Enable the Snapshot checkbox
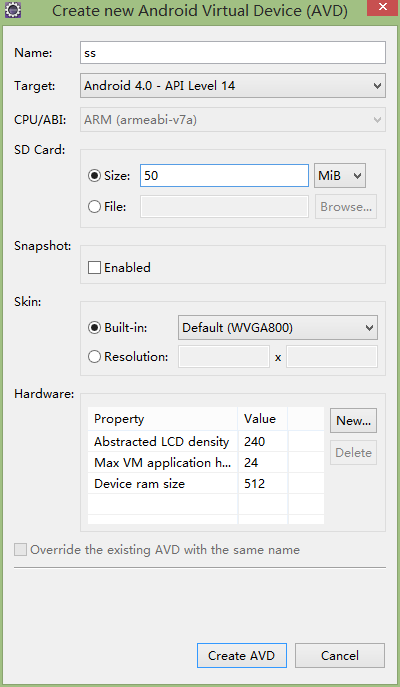The image size is (400, 687). (x=94, y=267)
